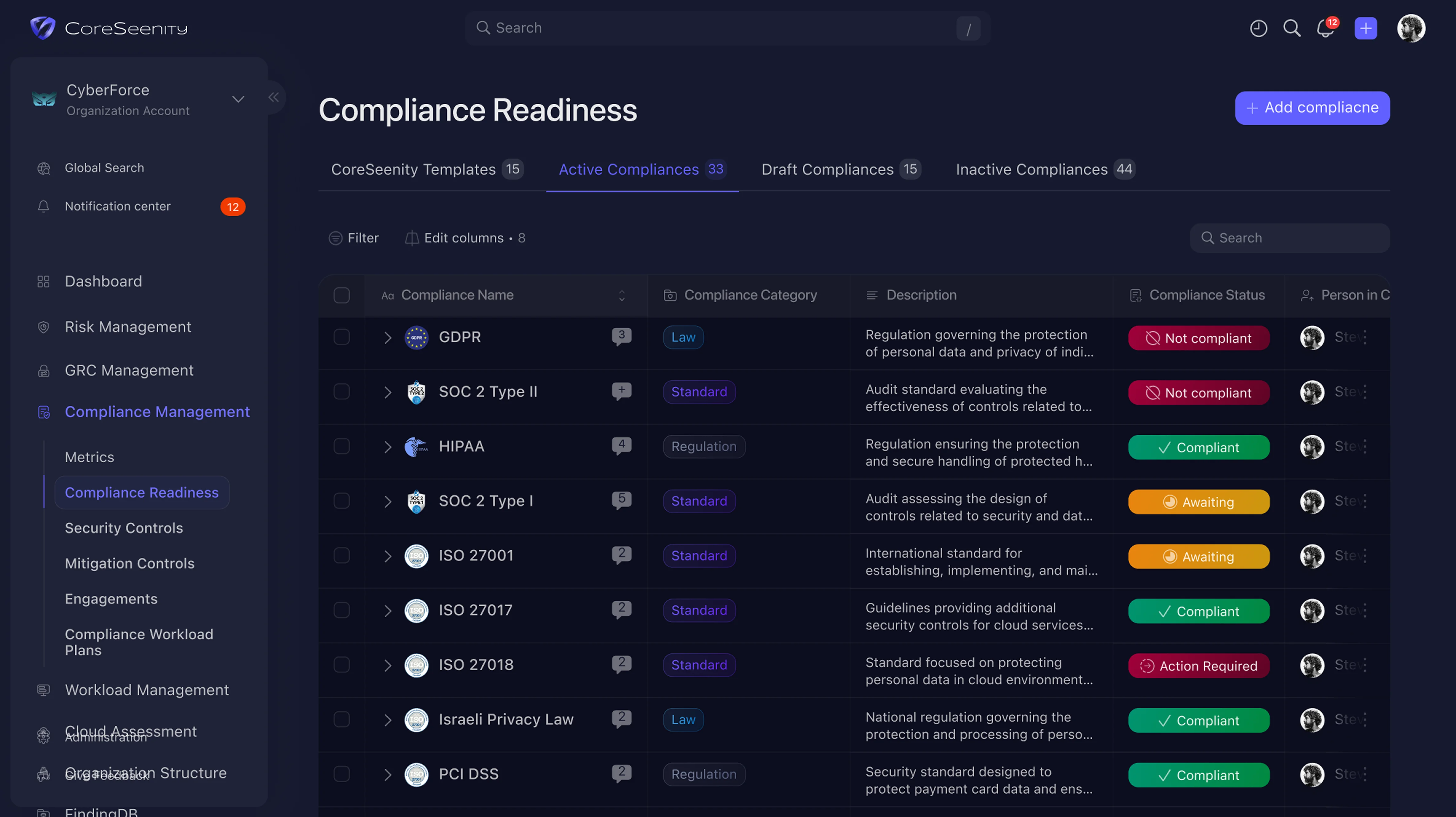The image size is (1456, 817).
Task: Click the blue plus icon in top bar
Action: pos(1366,28)
